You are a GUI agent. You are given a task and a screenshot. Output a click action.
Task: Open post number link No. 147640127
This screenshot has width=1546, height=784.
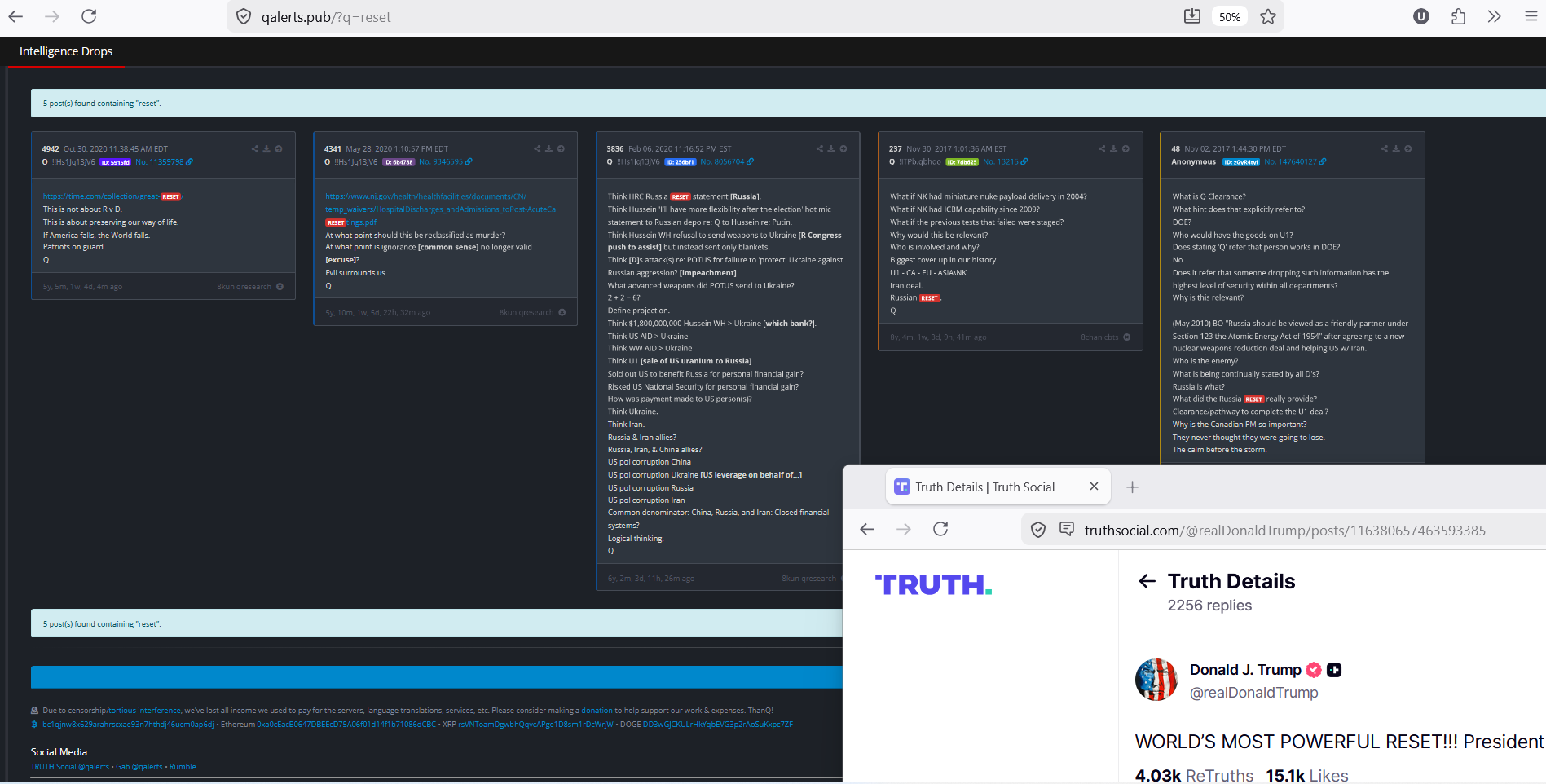tap(1296, 162)
